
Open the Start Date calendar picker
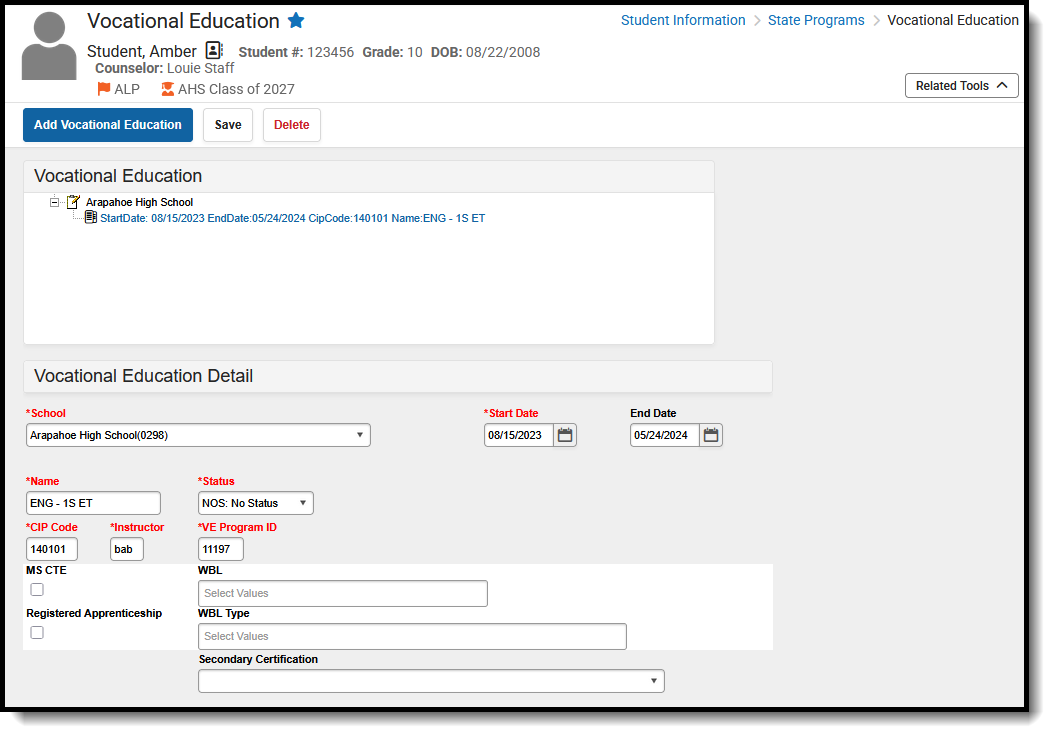click(x=565, y=435)
